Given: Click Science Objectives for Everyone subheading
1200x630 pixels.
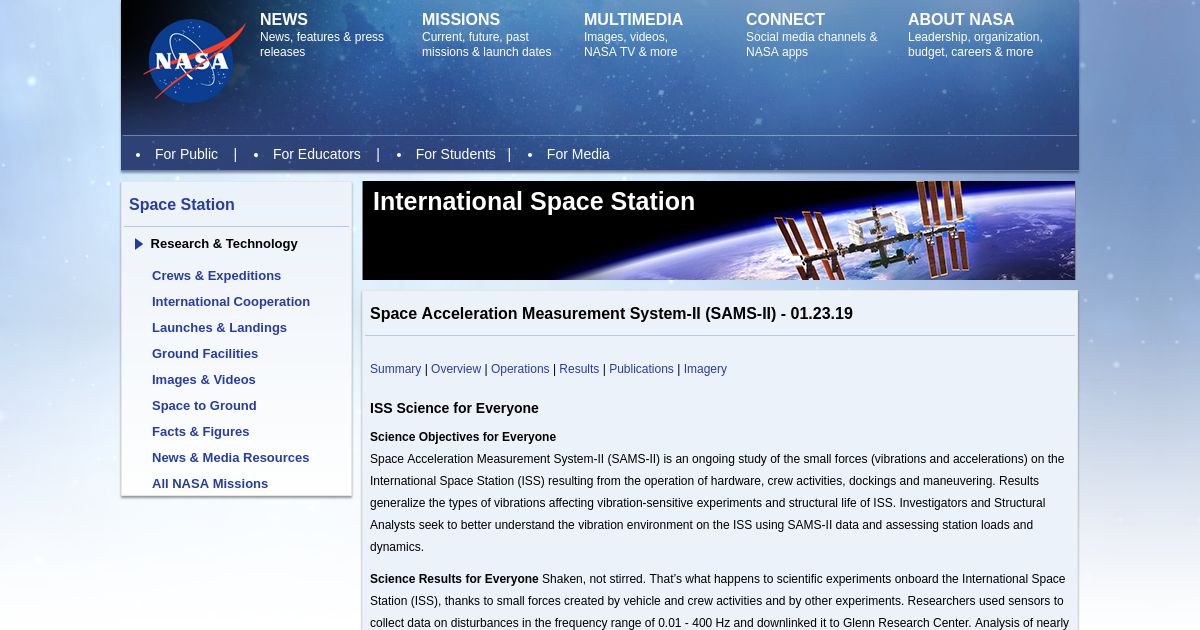Looking at the screenshot, I should point(463,437).
